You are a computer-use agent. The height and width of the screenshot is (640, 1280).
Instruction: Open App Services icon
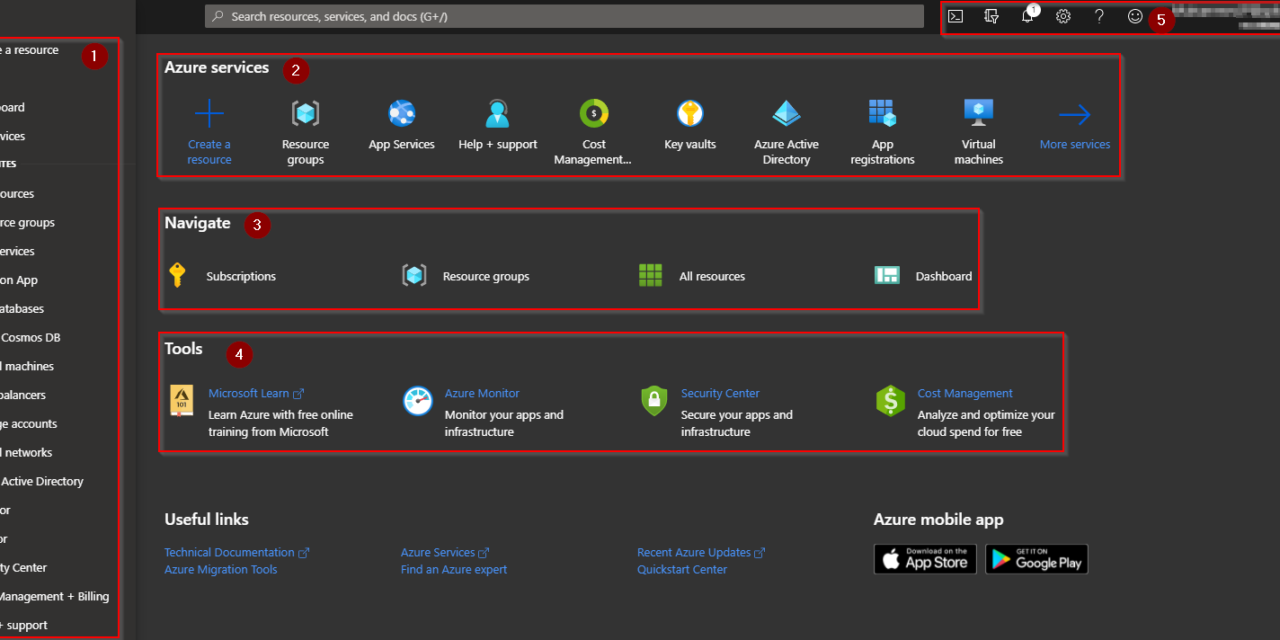[x=401, y=114]
